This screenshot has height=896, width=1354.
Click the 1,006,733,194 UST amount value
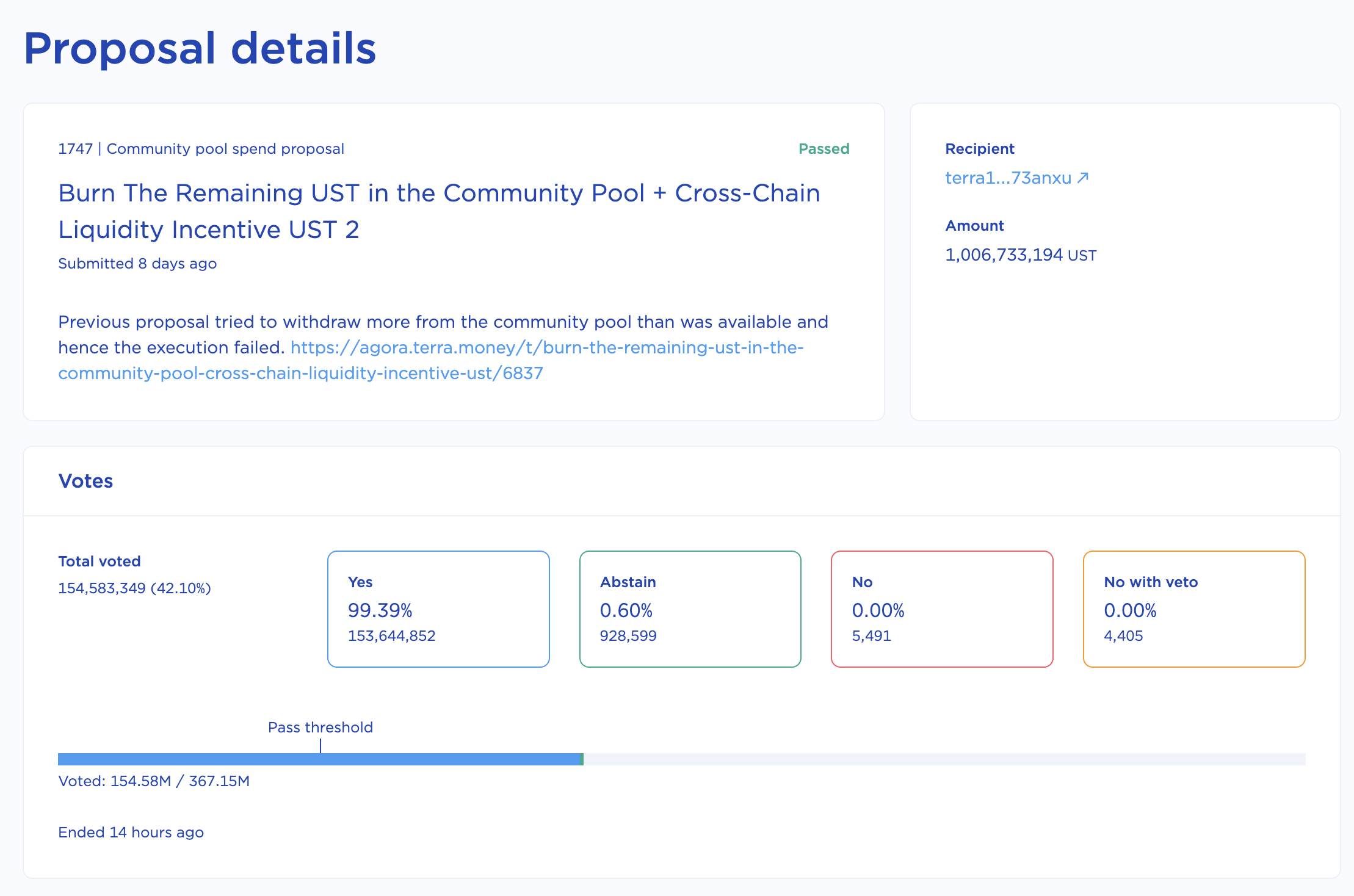[1020, 255]
